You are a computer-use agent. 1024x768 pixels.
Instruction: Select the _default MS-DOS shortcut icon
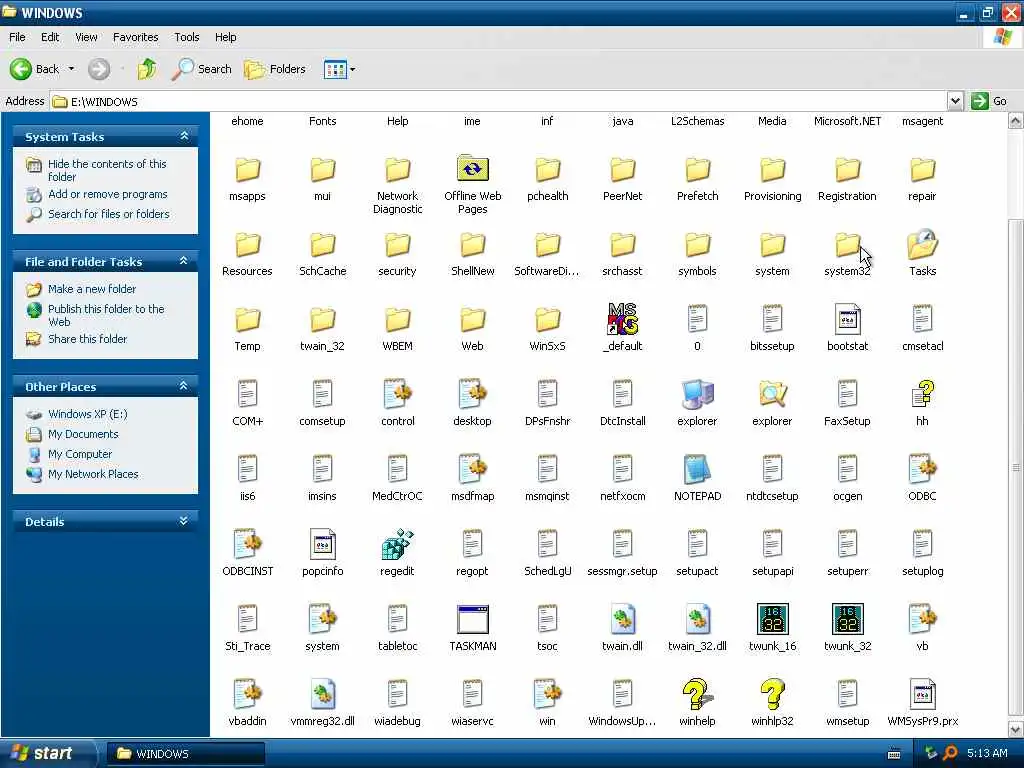point(622,319)
